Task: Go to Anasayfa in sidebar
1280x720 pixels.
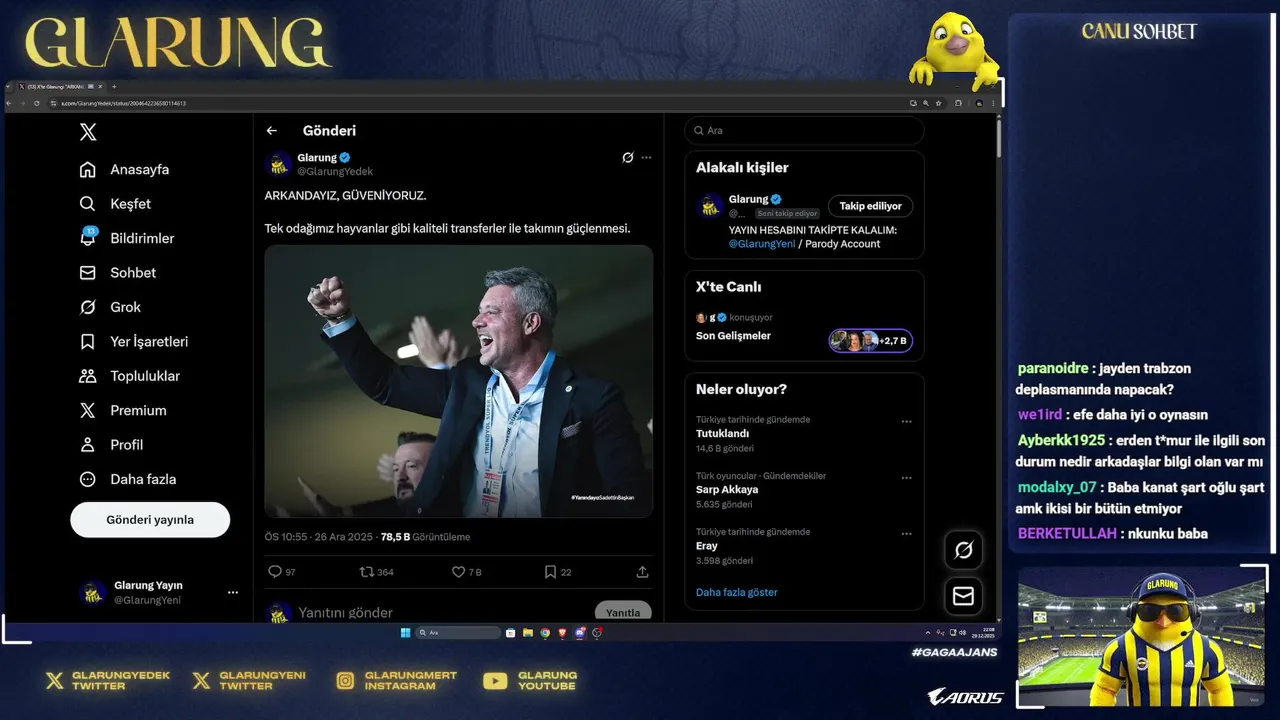Action: pyautogui.click(x=125, y=169)
